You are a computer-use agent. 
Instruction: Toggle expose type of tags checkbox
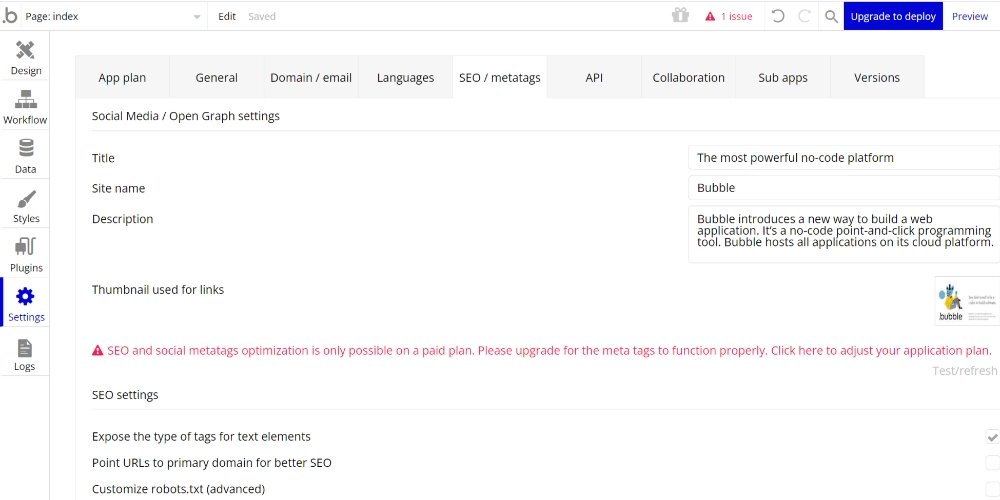click(x=992, y=437)
